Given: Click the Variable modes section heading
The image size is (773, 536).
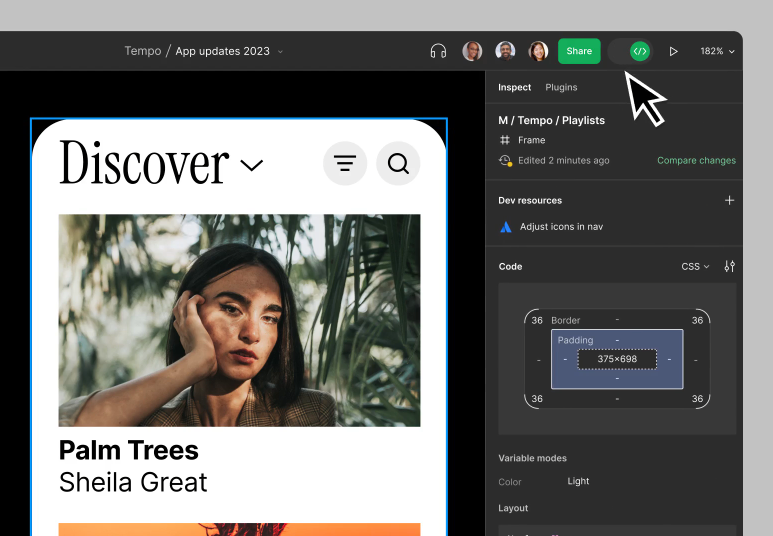Looking at the screenshot, I should point(532,458).
